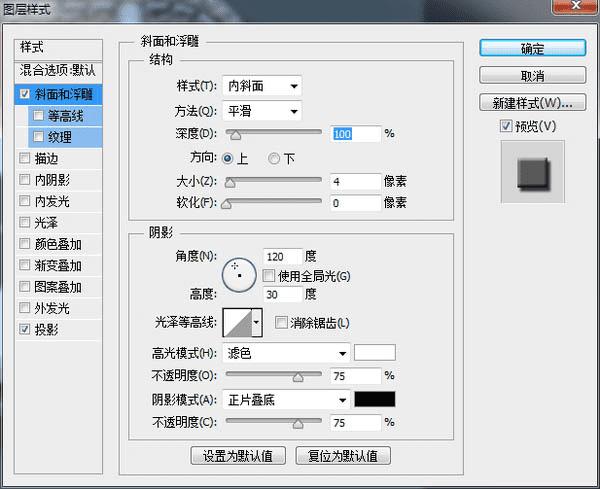Tick the 光泽 checkbox
Viewport: 600px width, 489px height.
click(x=24, y=222)
